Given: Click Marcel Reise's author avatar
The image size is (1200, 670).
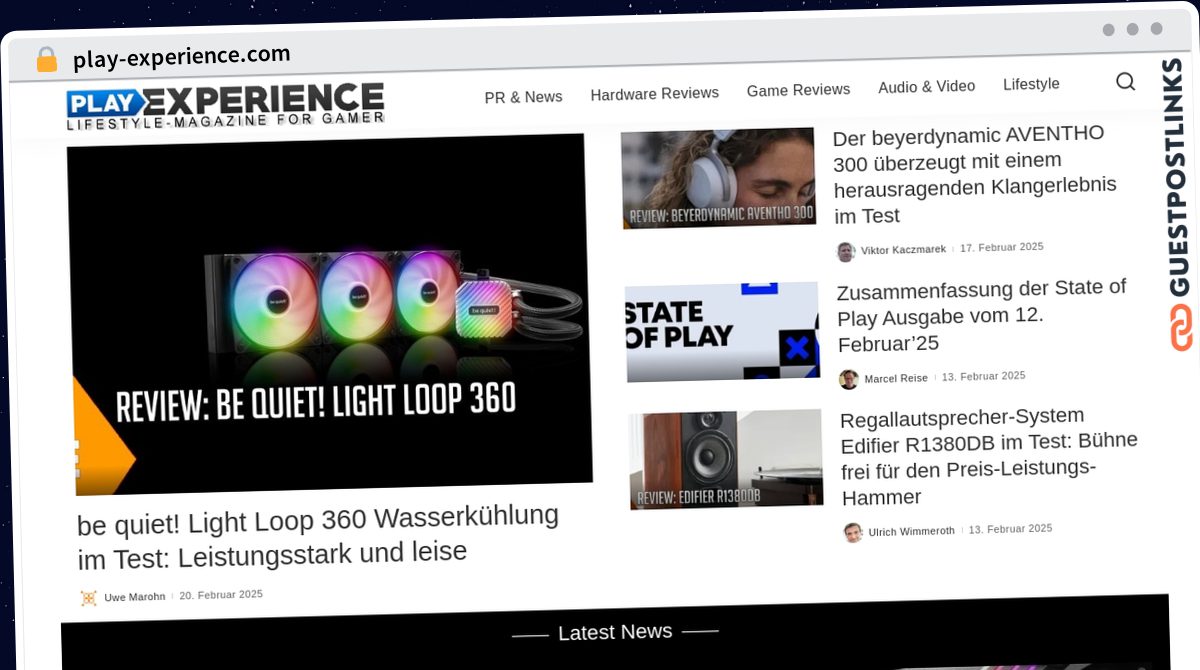Looking at the screenshot, I should [849, 379].
